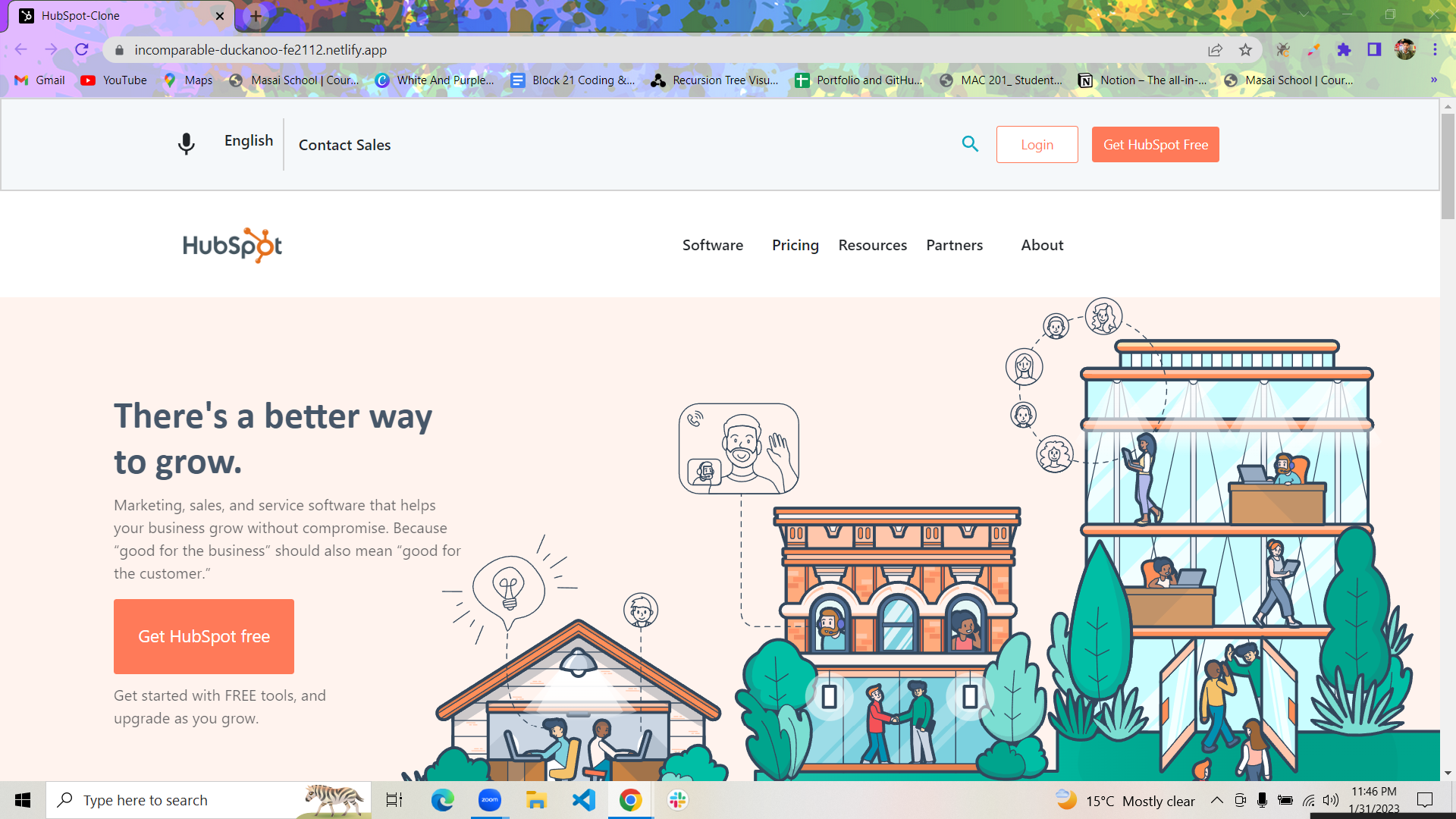Open the Pricing menu item

[795, 245]
